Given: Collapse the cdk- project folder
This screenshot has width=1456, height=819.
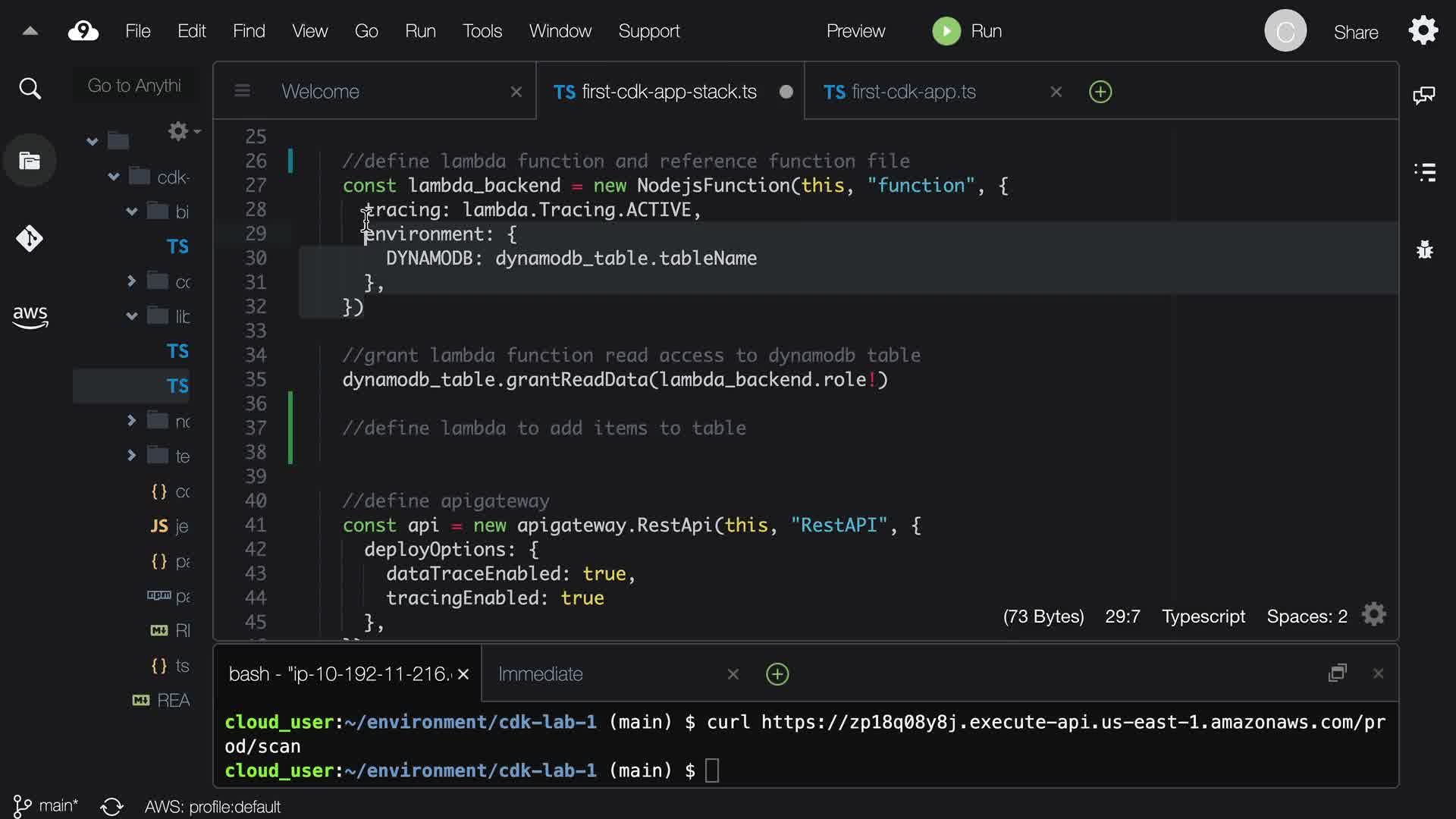Looking at the screenshot, I should tap(114, 177).
